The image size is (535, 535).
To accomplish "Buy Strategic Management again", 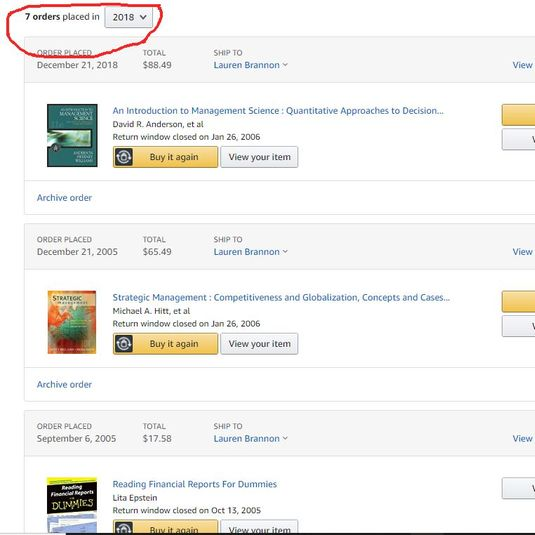I will click(x=165, y=344).
